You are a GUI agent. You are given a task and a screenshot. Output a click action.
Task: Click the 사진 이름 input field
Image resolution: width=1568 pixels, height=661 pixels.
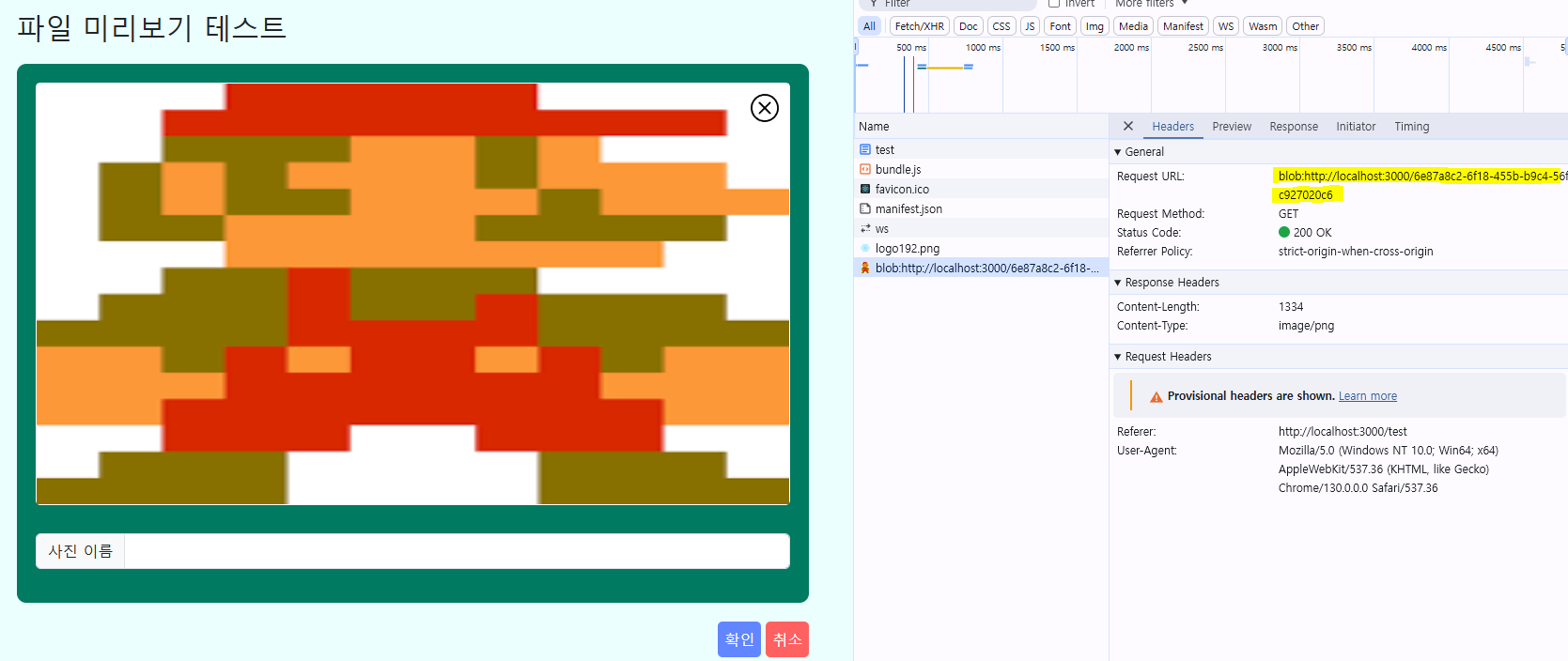[x=457, y=551]
